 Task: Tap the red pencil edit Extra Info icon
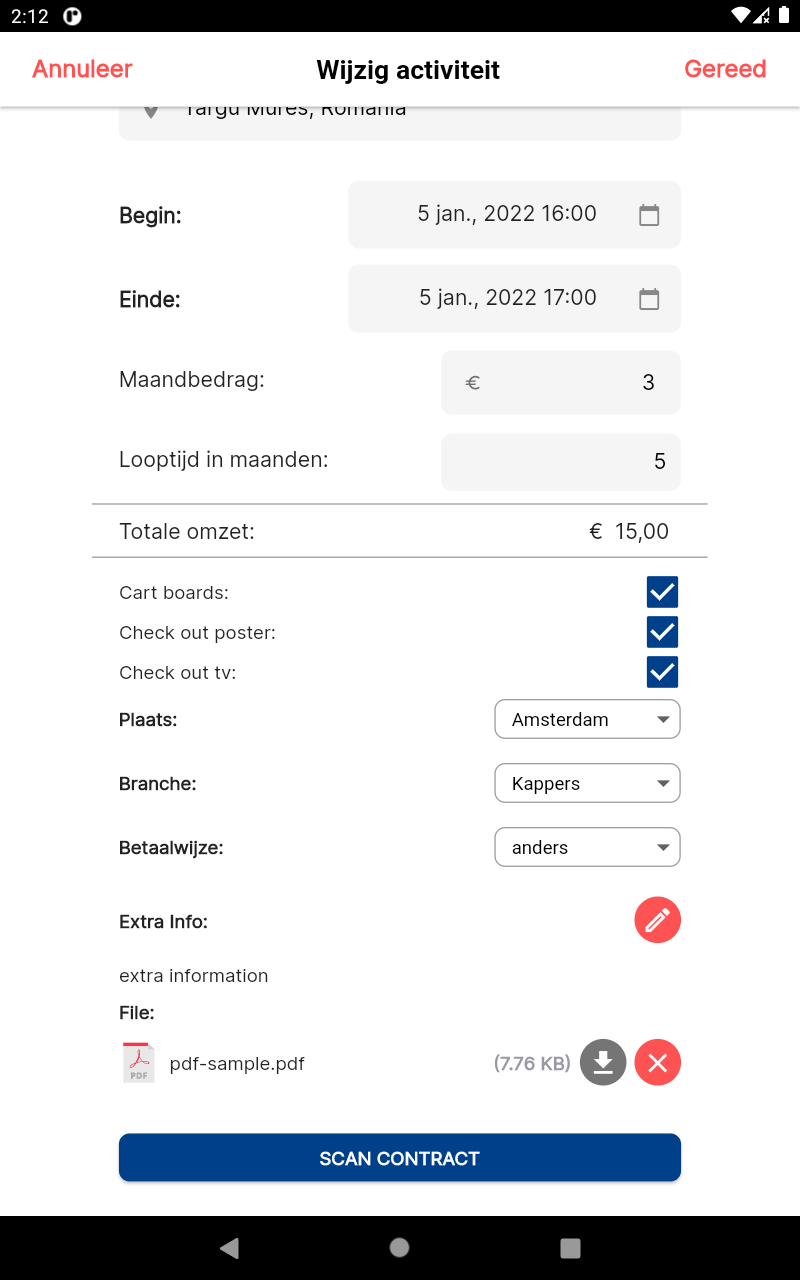[x=657, y=920]
